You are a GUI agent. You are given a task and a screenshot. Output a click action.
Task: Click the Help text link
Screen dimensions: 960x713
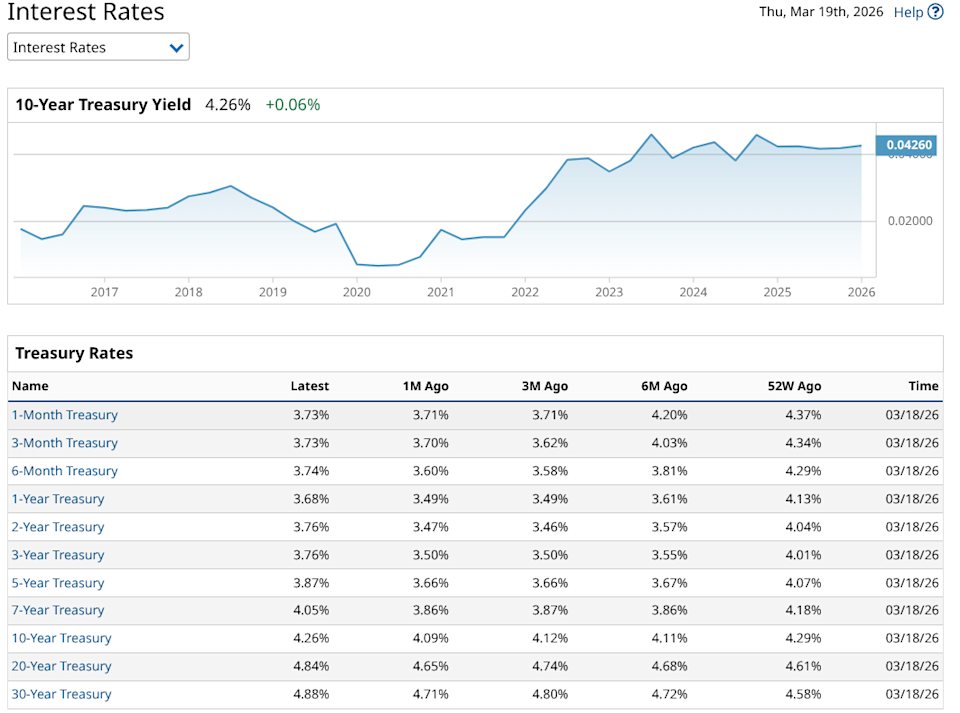click(x=908, y=12)
